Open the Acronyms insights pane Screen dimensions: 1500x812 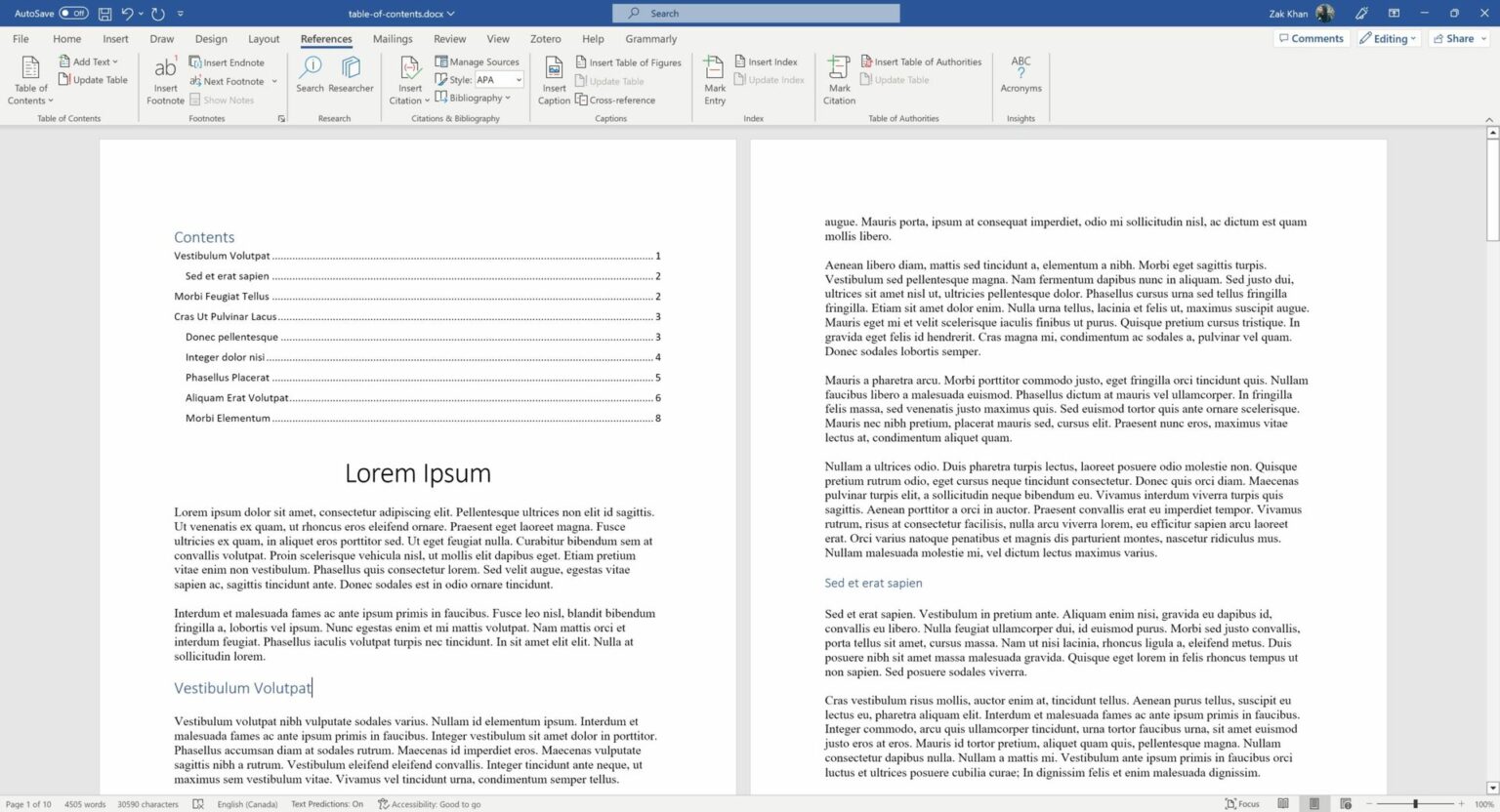click(1020, 76)
